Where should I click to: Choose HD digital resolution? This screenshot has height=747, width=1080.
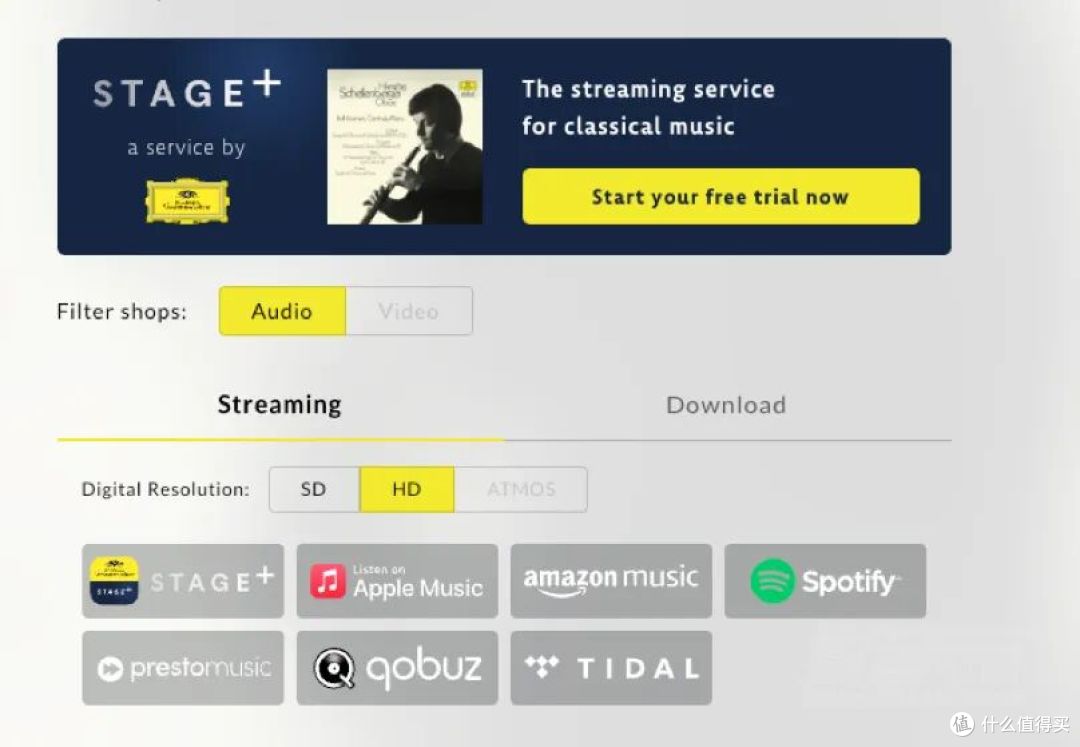(x=407, y=490)
